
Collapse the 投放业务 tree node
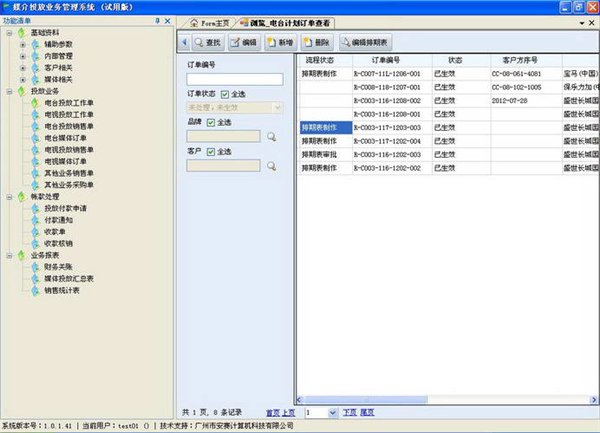click(9, 91)
